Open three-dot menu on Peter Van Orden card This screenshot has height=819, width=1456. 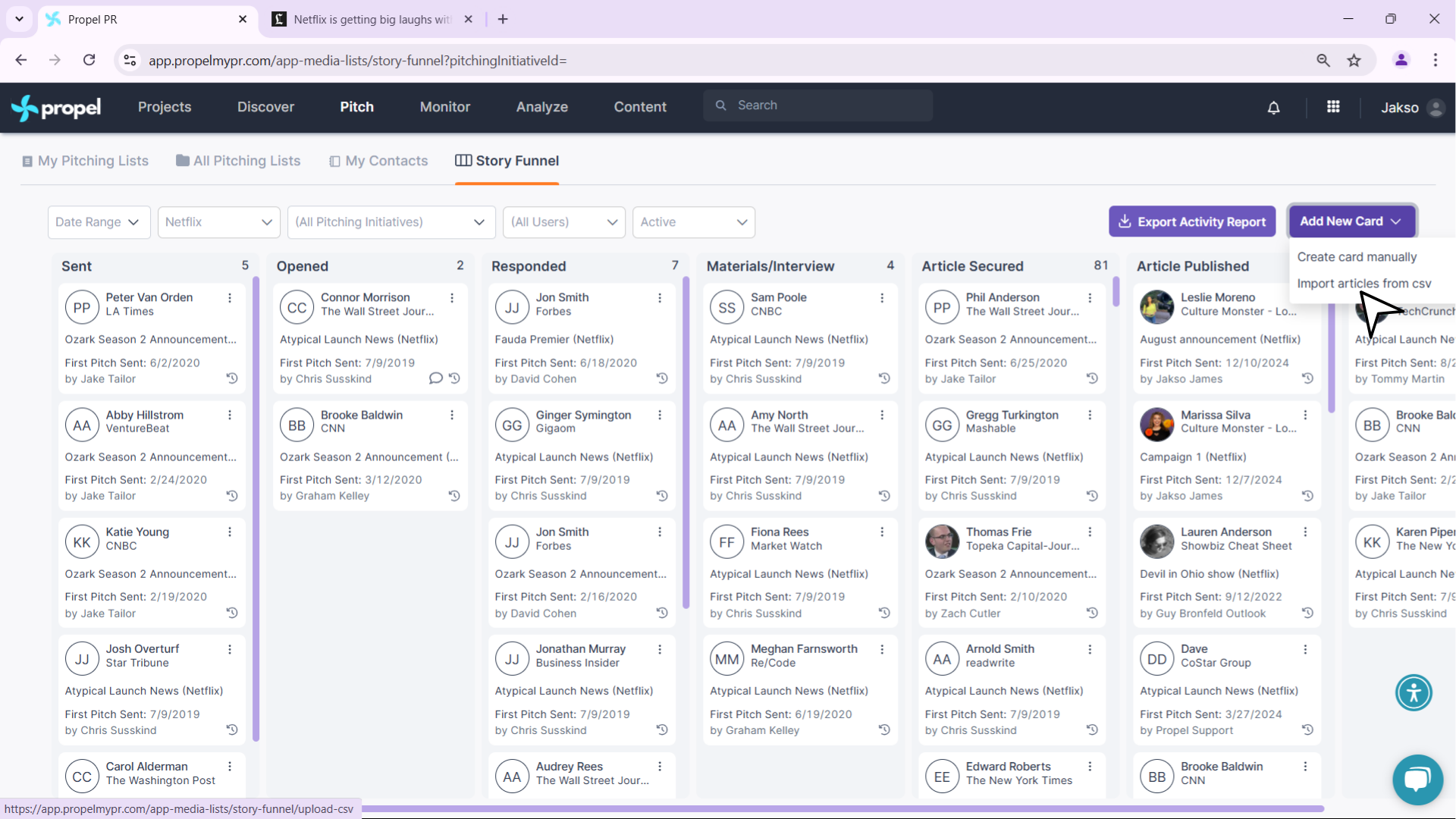coord(230,298)
